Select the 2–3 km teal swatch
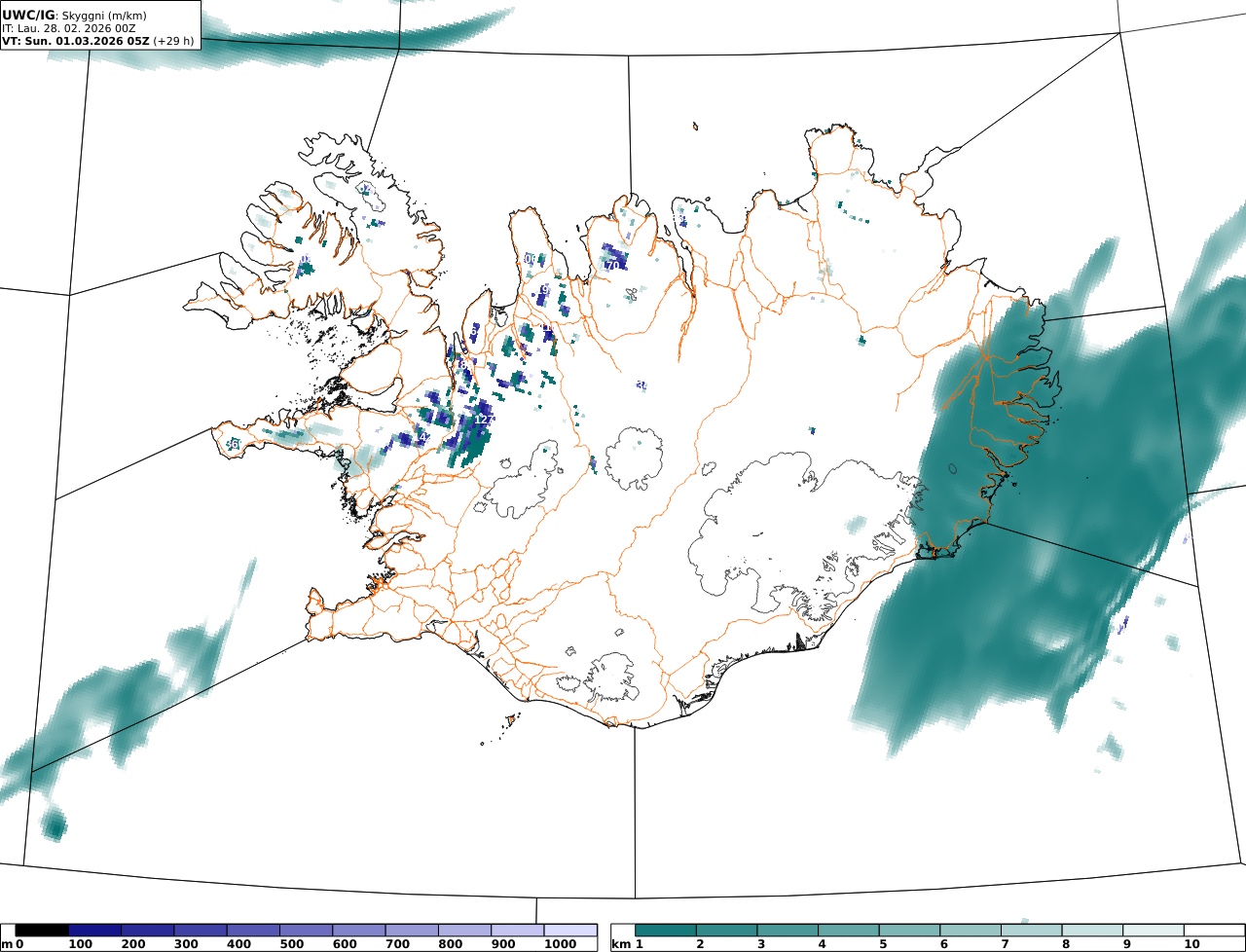The height and width of the screenshot is (952, 1246). point(726,931)
